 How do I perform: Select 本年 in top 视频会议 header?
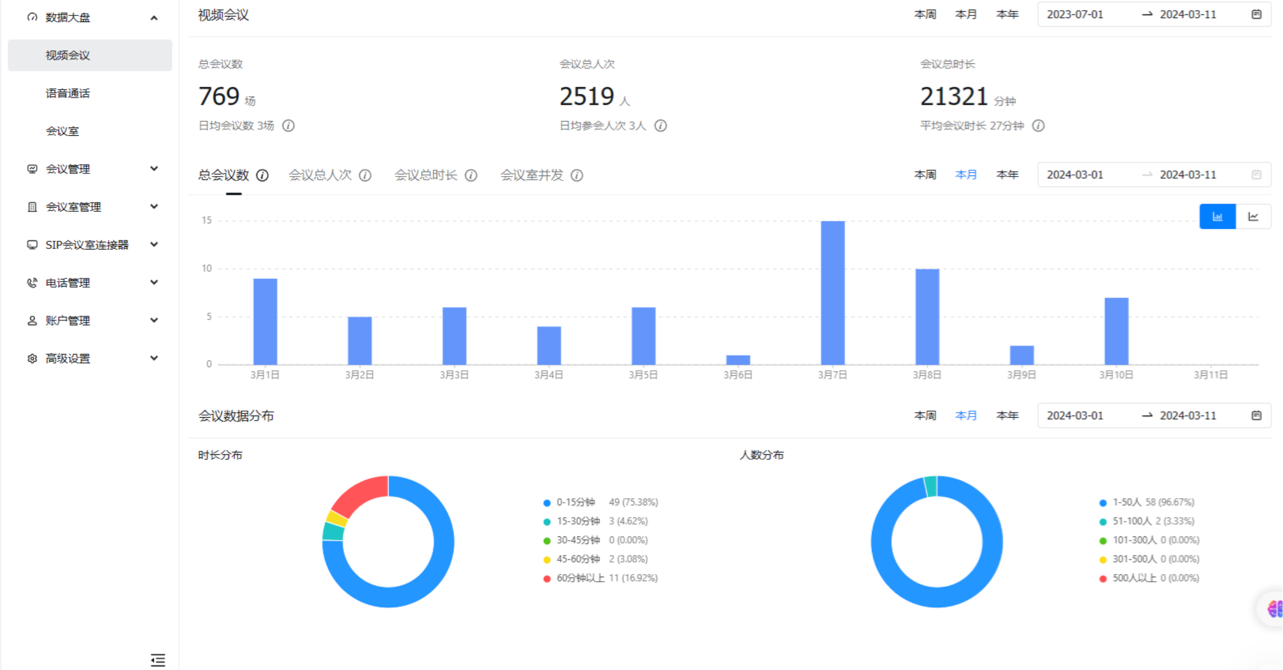(1007, 14)
